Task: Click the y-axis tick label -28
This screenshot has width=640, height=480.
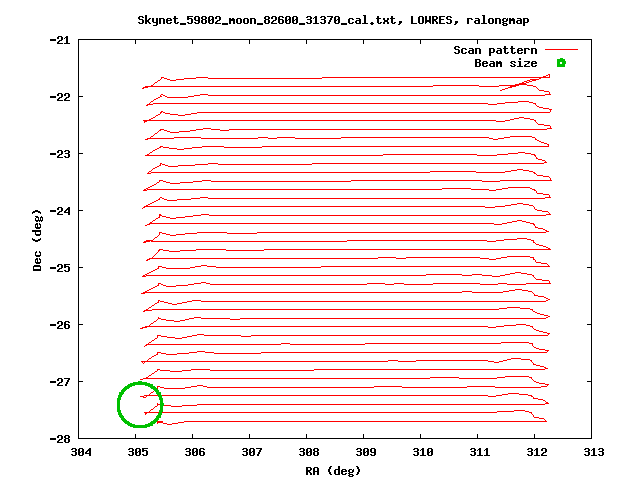Action: tap(60, 439)
